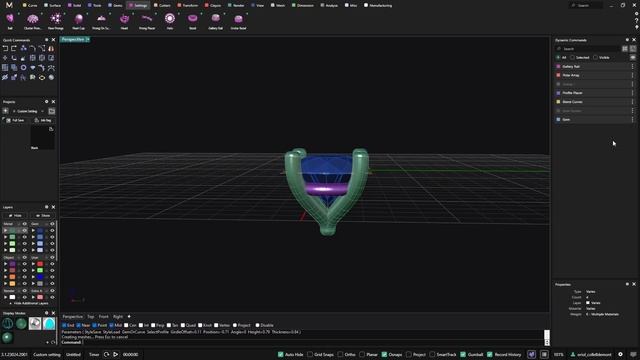Screen dimensions: 640x360
Task: Click the Layers Show button
Action: pos(42,216)
